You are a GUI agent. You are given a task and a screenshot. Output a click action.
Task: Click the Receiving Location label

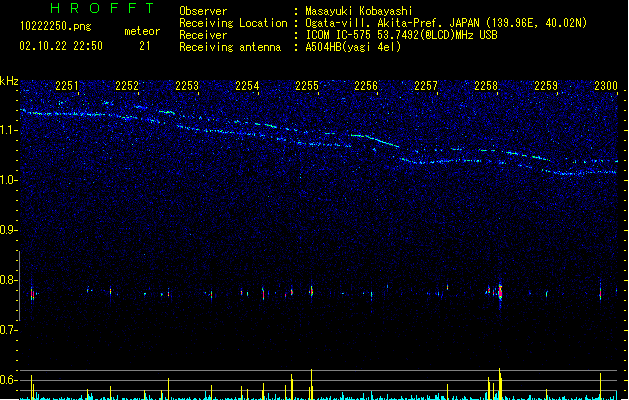click(x=233, y=23)
